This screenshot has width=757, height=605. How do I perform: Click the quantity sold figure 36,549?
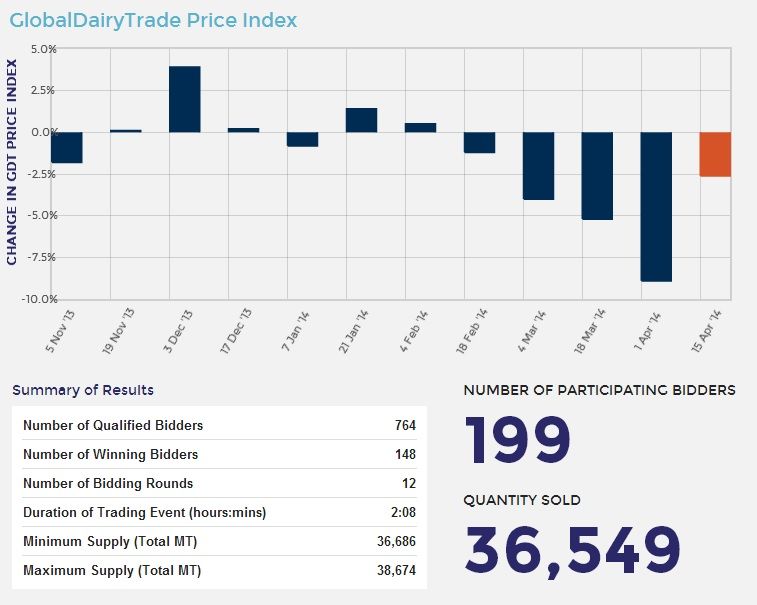click(x=573, y=552)
